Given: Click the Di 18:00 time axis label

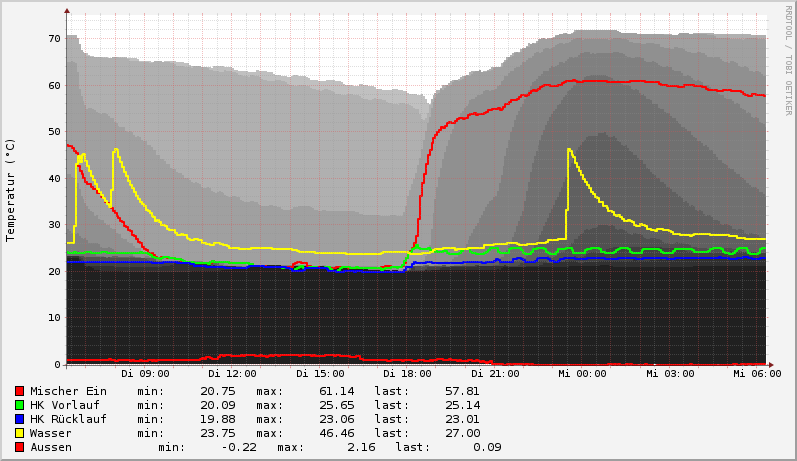Looking at the screenshot, I should 405,374.
